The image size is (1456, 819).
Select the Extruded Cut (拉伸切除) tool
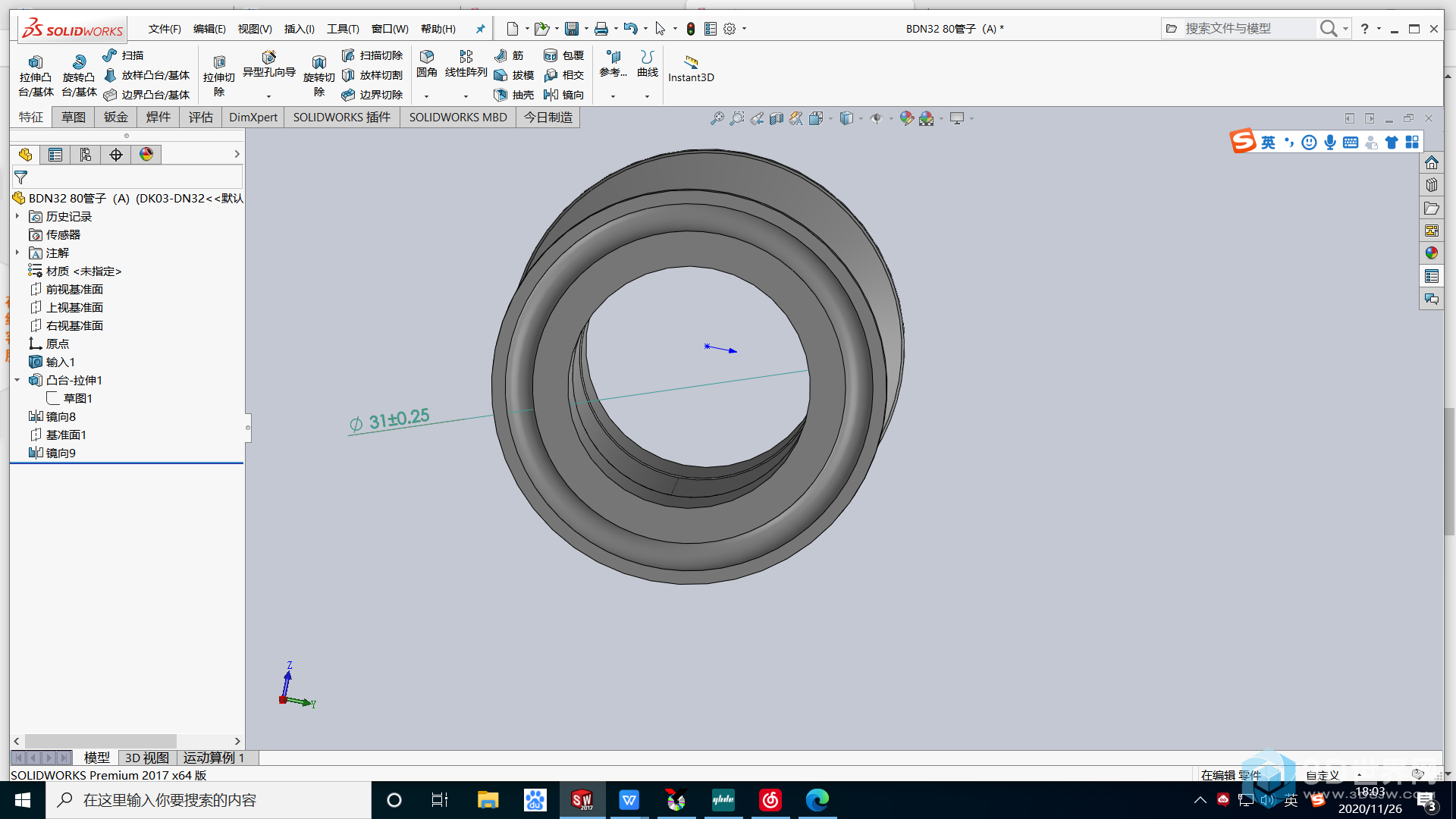tap(219, 76)
